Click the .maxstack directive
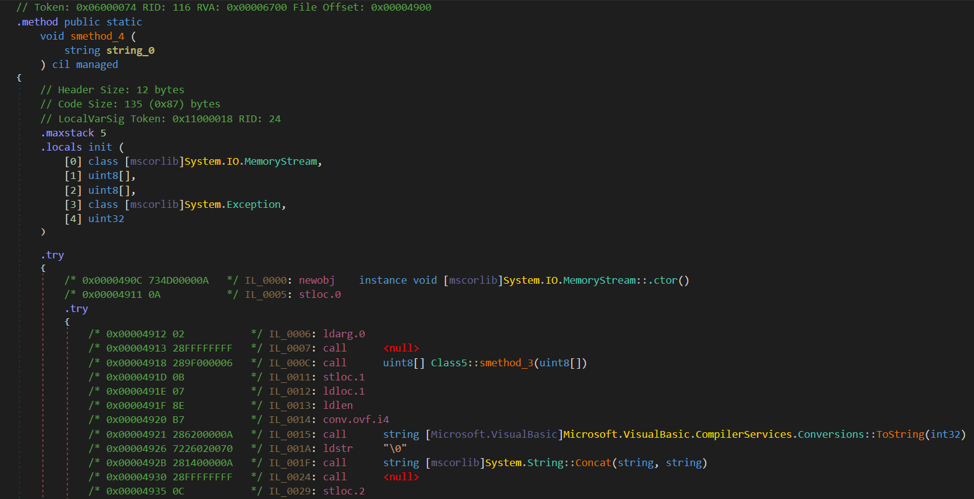This screenshot has height=499, width=974. [67, 133]
